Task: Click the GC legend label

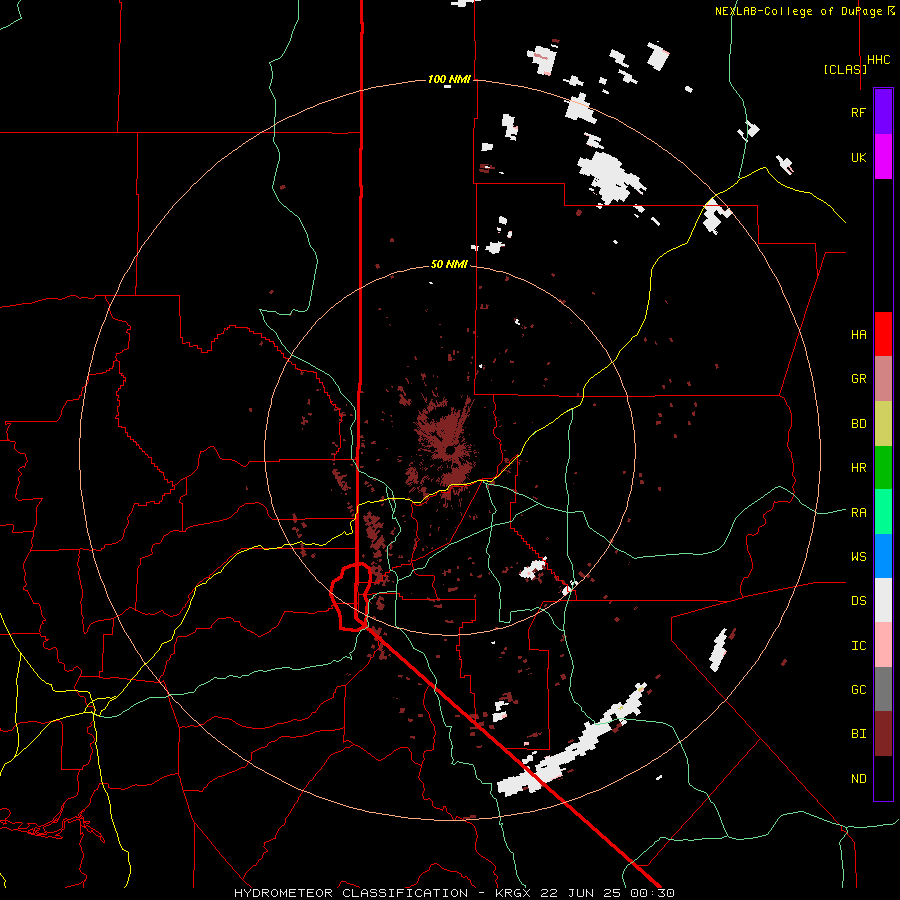Action: coord(858,689)
